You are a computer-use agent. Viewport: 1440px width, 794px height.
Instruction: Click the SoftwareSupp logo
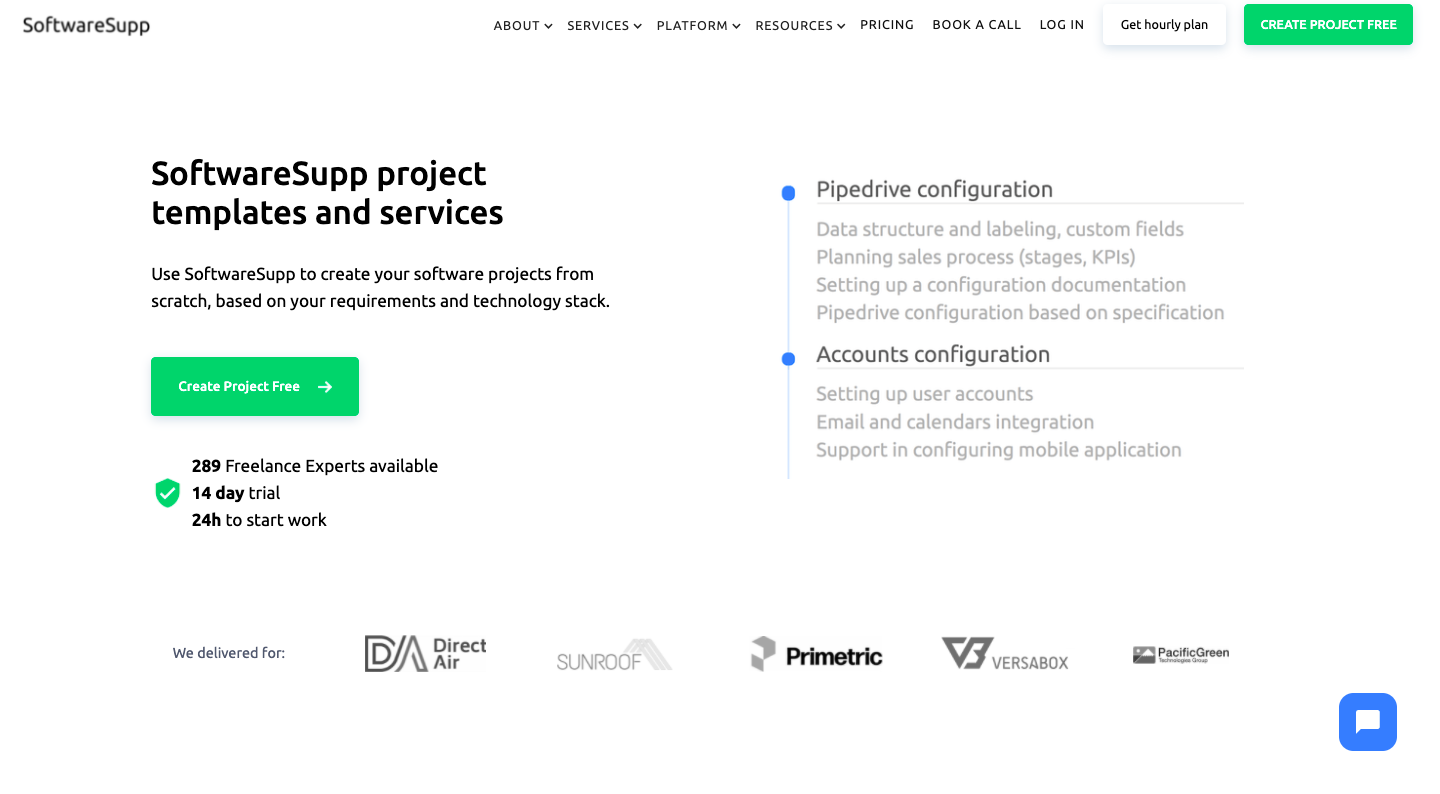86,24
